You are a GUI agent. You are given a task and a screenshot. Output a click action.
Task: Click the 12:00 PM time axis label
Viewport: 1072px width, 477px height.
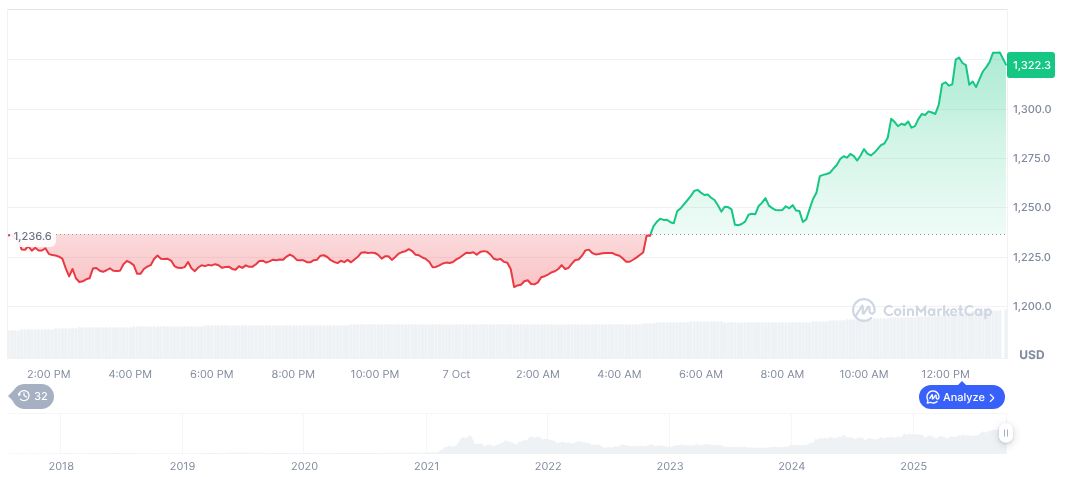coord(945,374)
